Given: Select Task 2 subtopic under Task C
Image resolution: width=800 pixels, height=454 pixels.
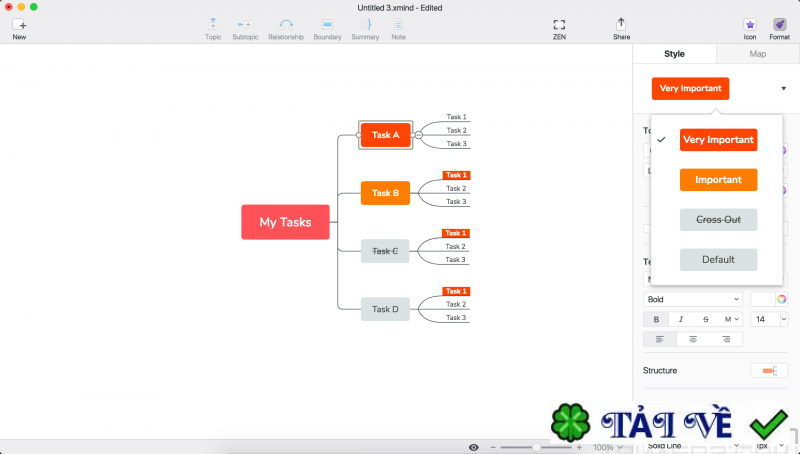Looking at the screenshot, I should point(456,246).
